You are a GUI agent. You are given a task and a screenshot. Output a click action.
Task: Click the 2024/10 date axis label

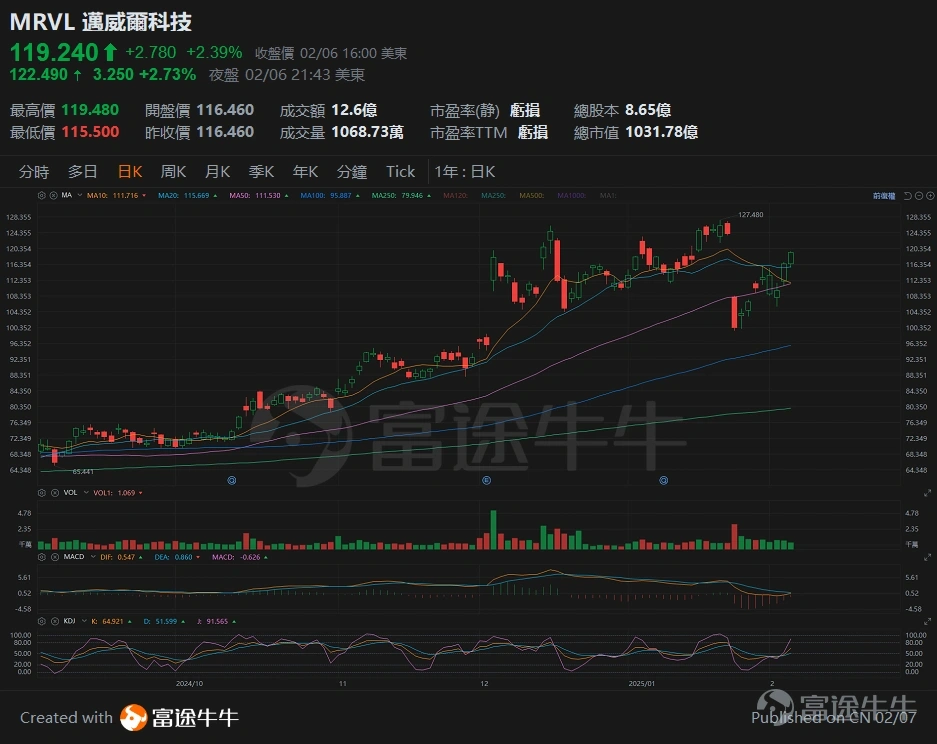tap(189, 684)
